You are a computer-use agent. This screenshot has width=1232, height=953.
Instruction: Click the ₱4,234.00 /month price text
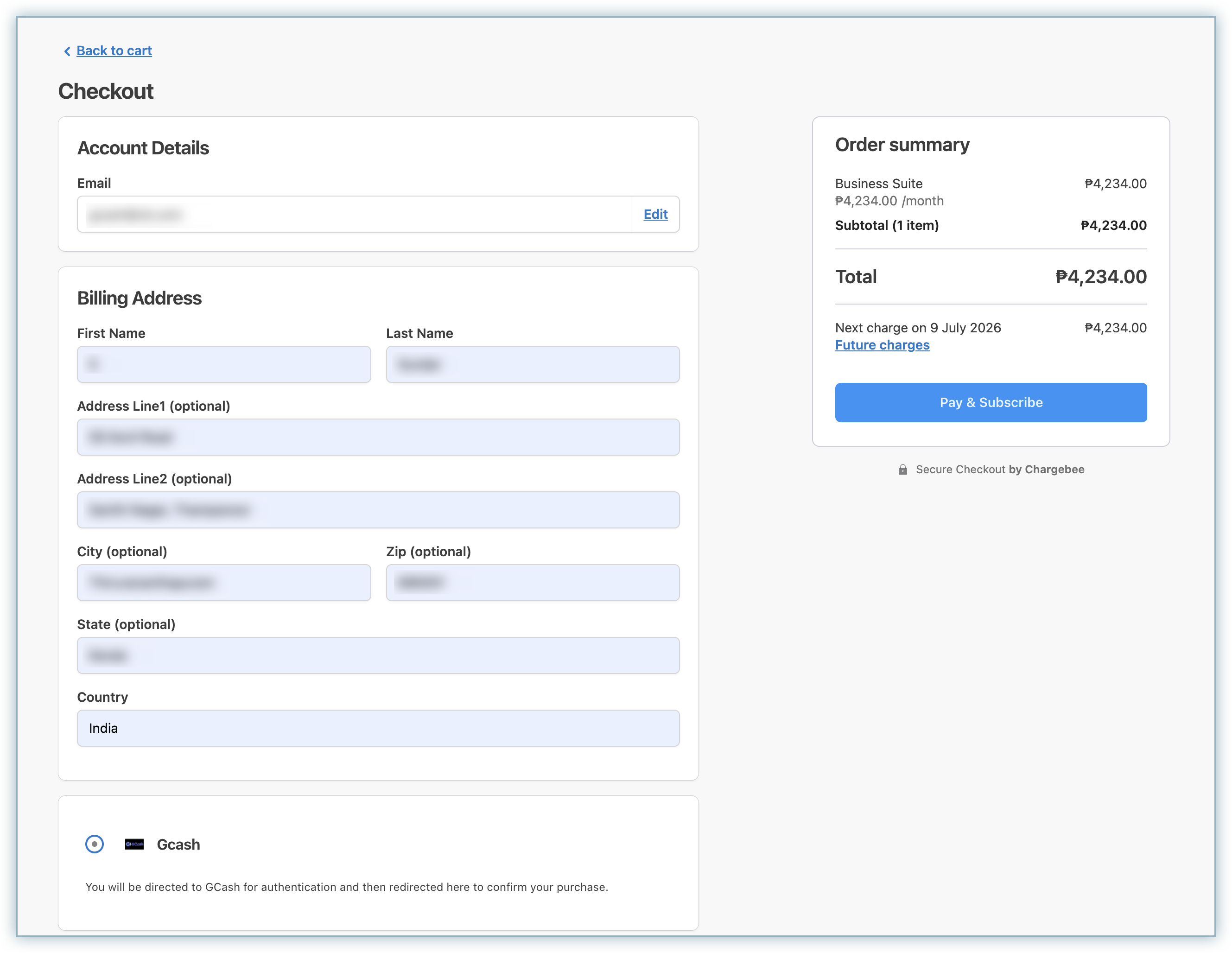point(889,202)
